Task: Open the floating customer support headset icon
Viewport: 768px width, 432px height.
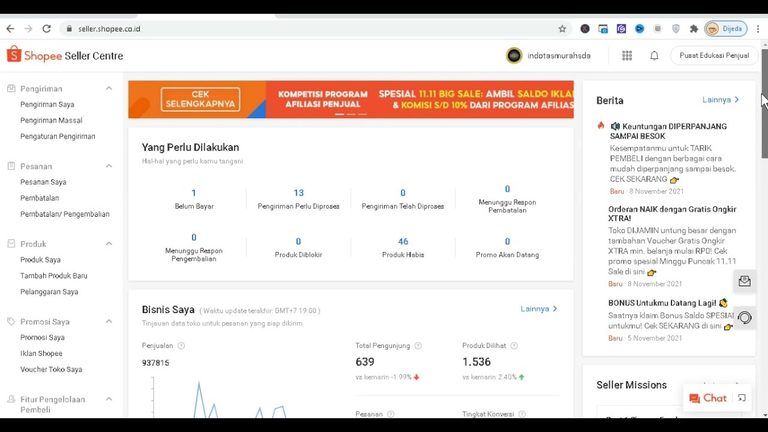Action: 744,318
